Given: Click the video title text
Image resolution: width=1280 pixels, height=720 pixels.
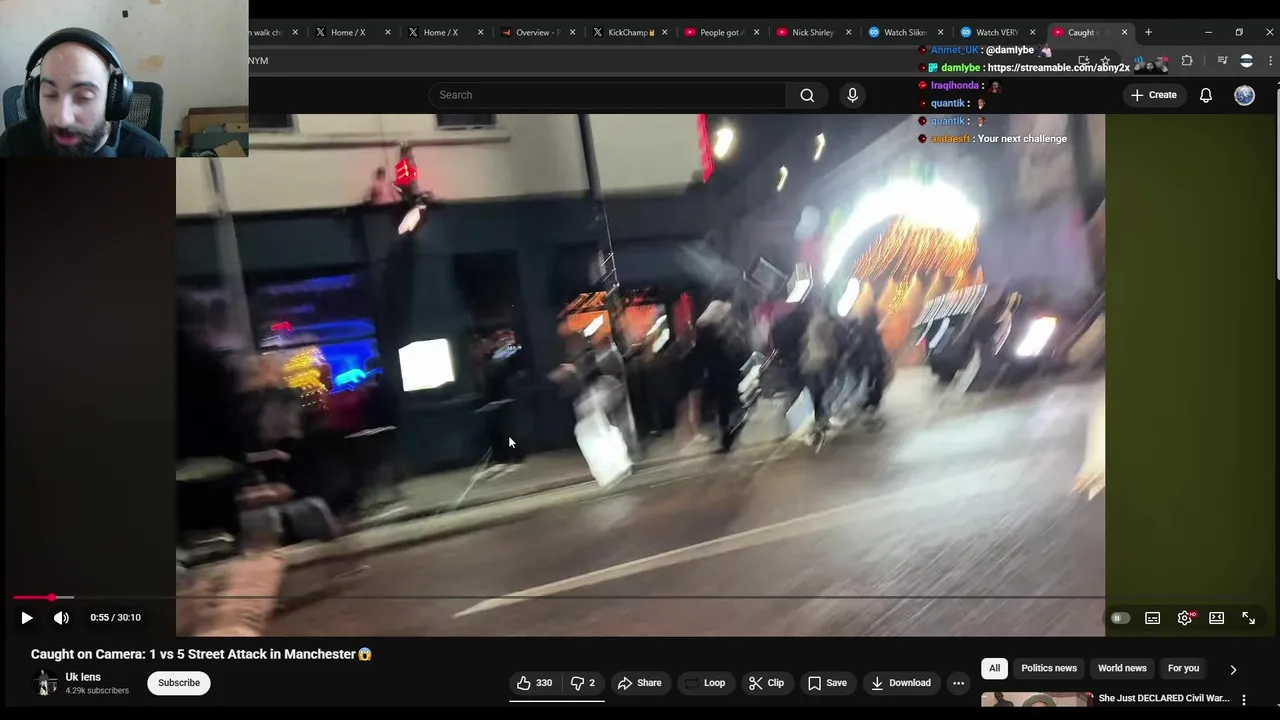Looking at the screenshot, I should [x=201, y=654].
